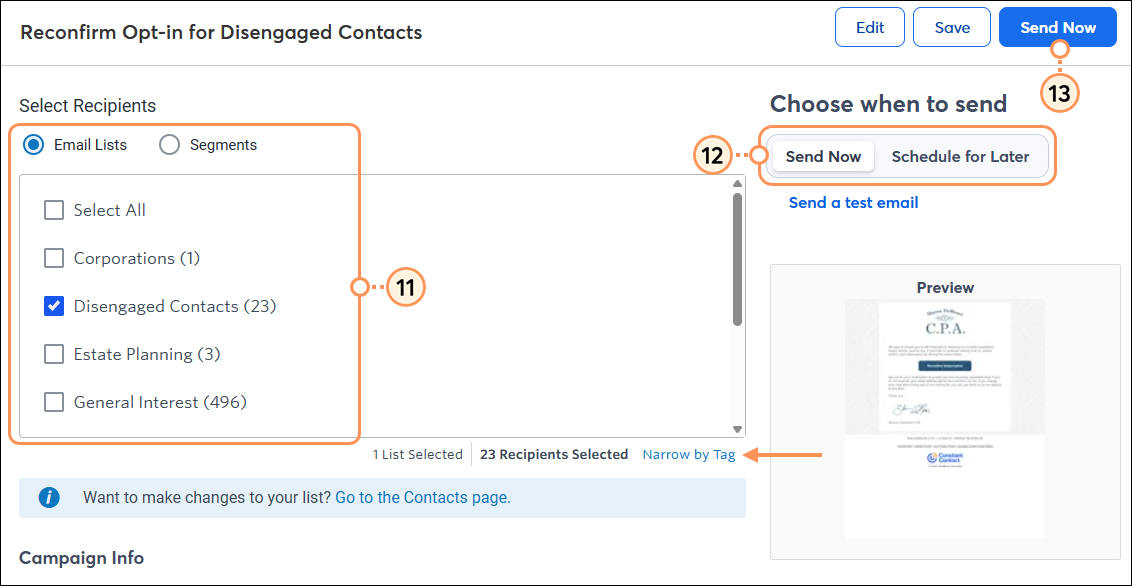Open Send a test email
The width and height of the screenshot is (1132, 586).
coord(853,202)
